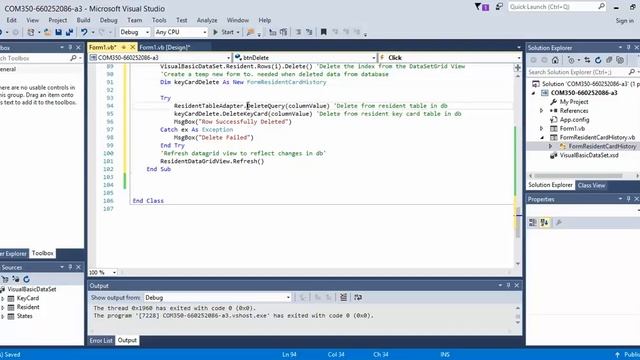Open the Analyze menu
640x360 pixels.
tap(207, 20)
